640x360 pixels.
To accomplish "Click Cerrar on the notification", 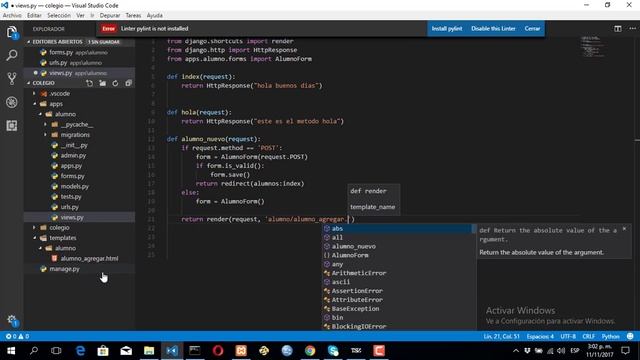I will click(532, 29).
